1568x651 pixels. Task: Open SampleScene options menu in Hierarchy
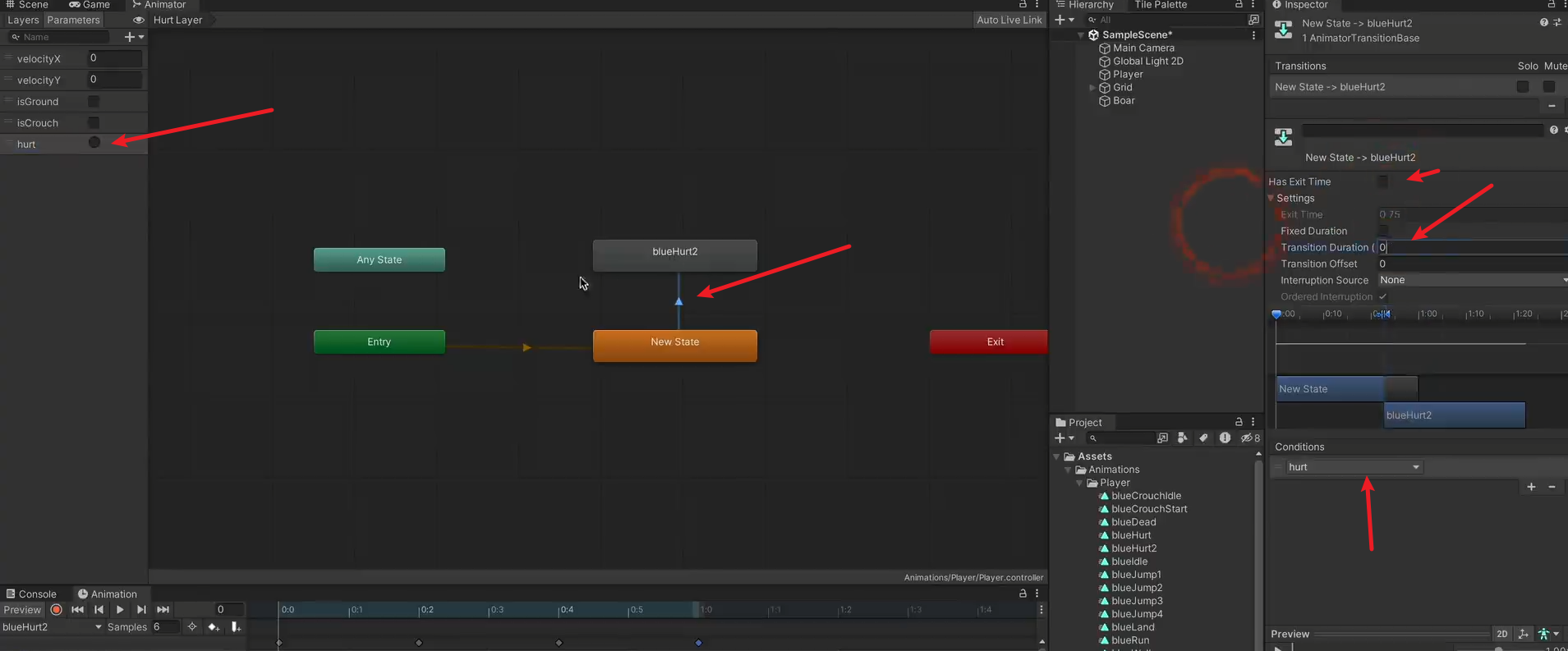point(1253,35)
